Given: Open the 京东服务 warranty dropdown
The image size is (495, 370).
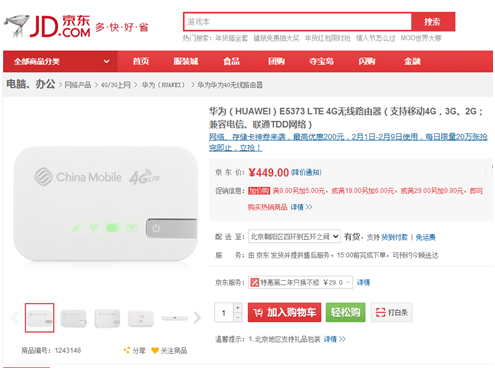Looking at the screenshot, I should click(300, 282).
